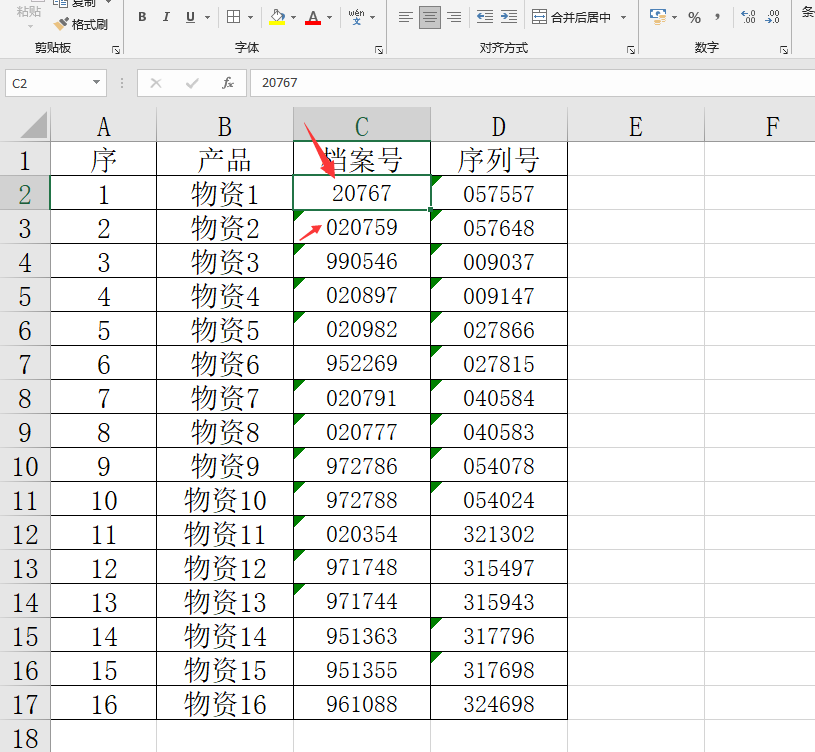Select column F header
The width and height of the screenshot is (815, 752).
pos(760,126)
